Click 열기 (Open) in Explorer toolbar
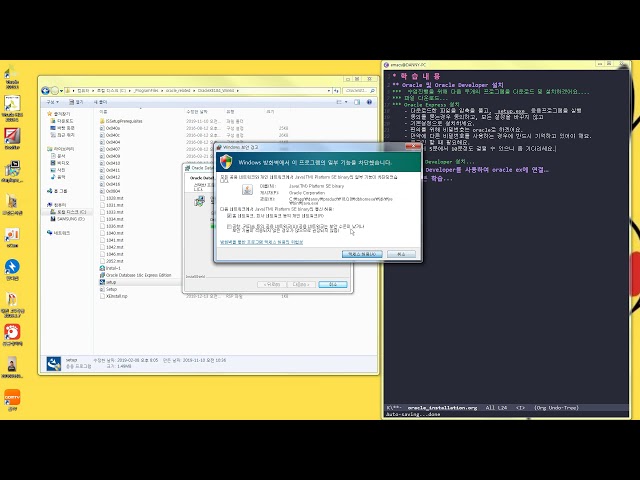The image size is (640, 480). click(76, 102)
